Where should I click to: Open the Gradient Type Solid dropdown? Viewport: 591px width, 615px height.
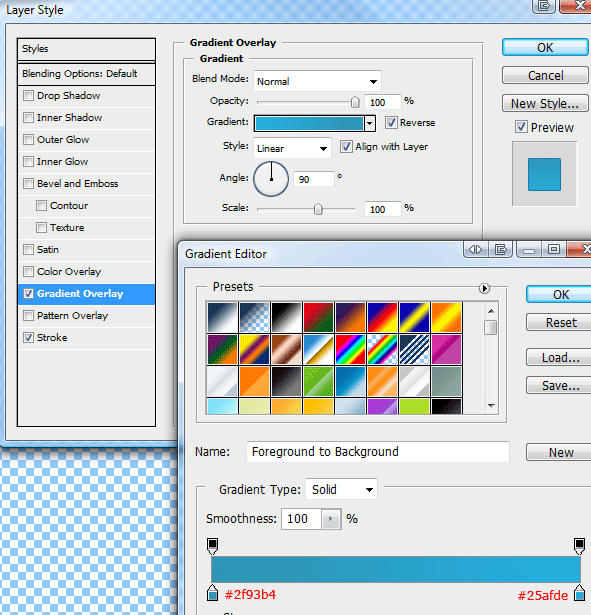pyautogui.click(x=341, y=489)
